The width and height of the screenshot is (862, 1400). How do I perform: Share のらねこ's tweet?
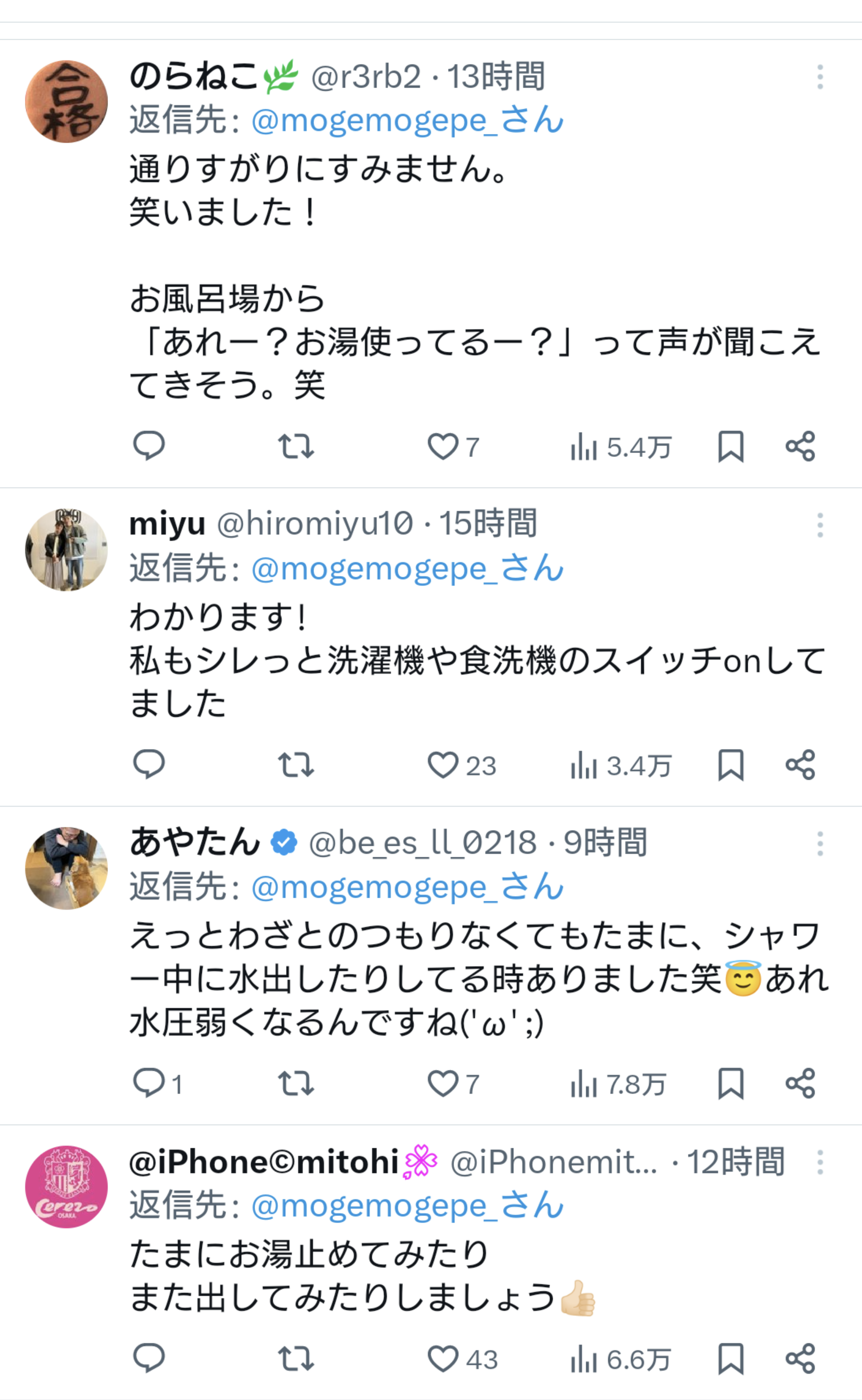click(x=801, y=446)
